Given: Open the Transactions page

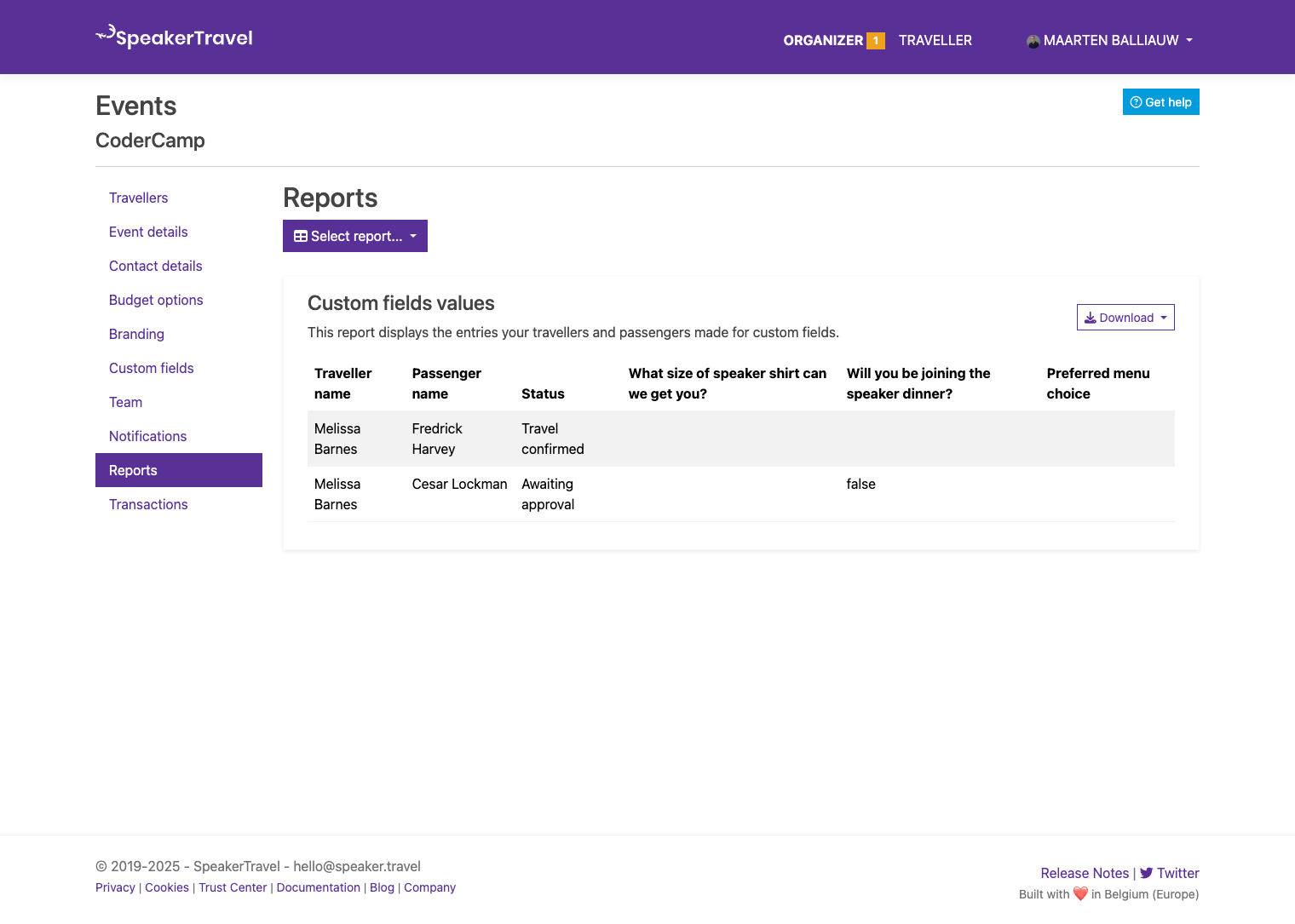Looking at the screenshot, I should pos(148,504).
